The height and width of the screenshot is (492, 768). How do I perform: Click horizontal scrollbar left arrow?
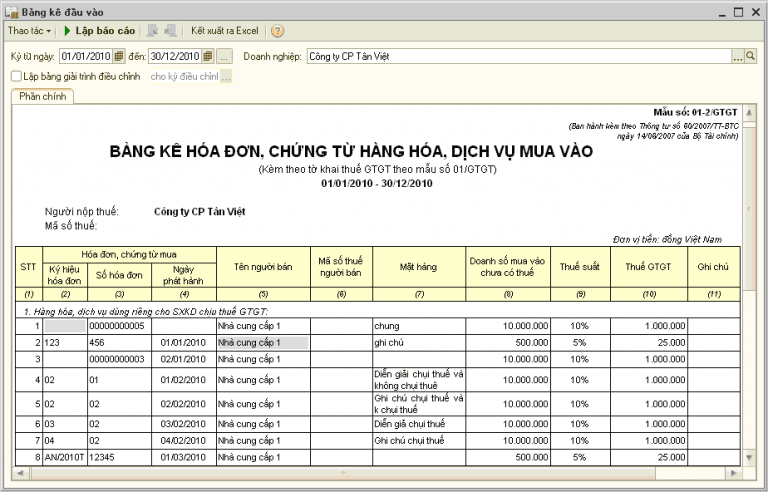(21, 473)
